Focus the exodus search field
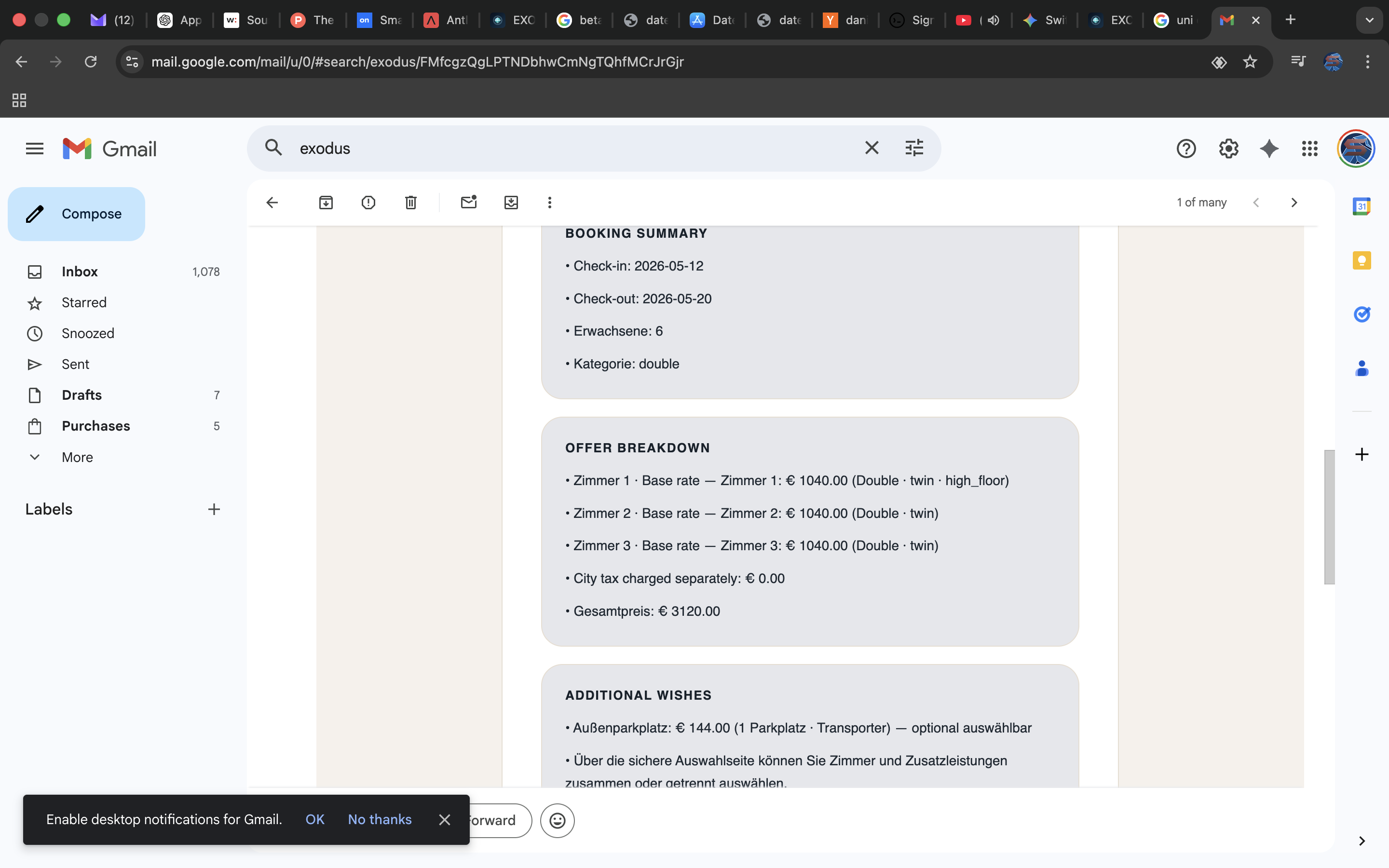This screenshot has height=868, width=1389. 574,148
